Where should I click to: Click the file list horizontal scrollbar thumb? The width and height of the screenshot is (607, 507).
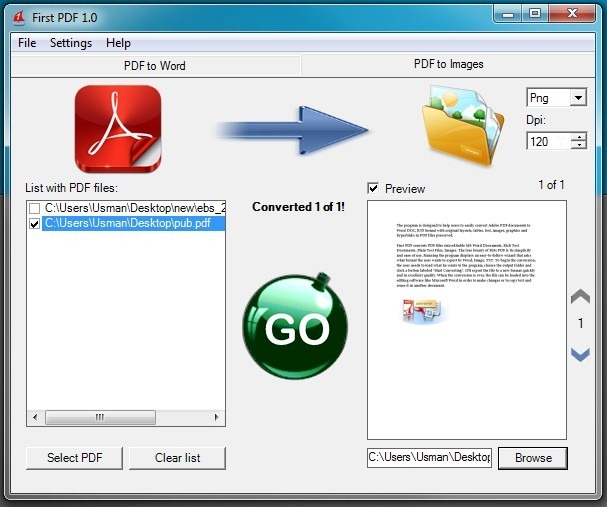tap(100, 417)
